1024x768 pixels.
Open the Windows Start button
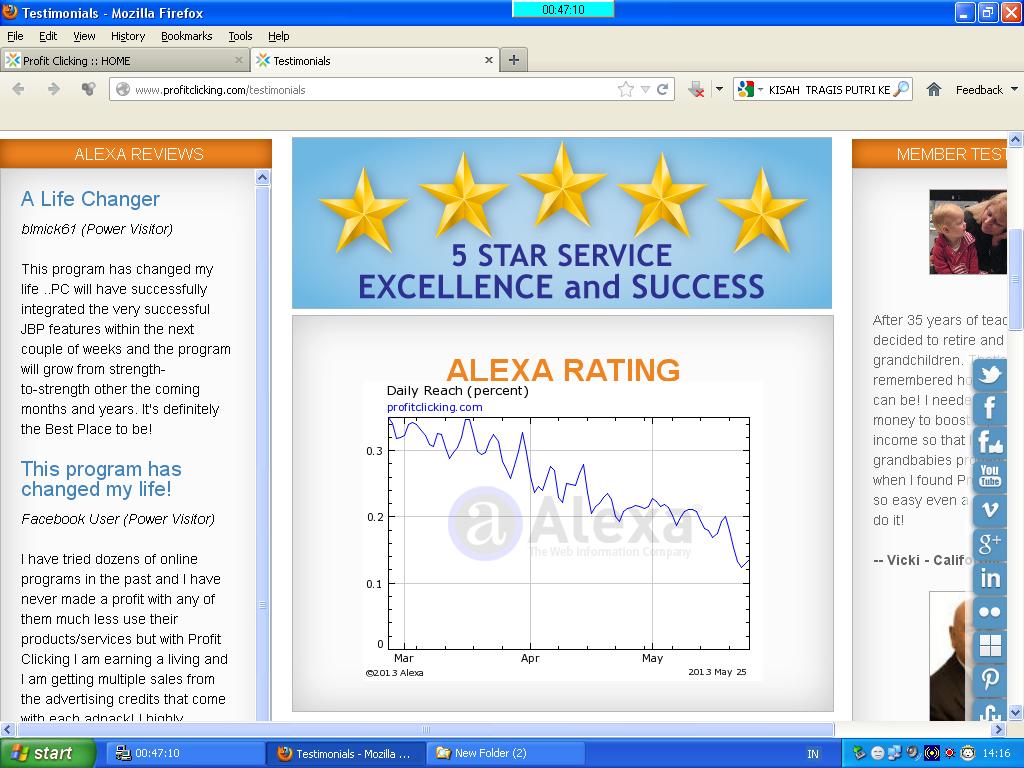point(47,753)
